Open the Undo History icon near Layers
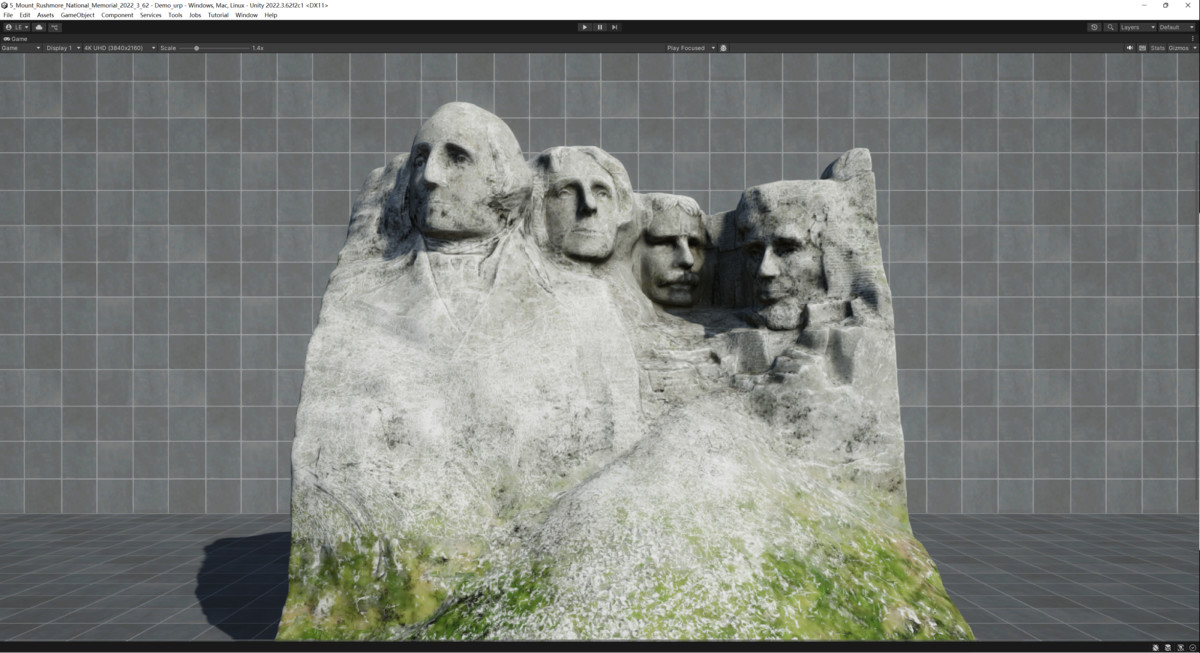This screenshot has height=653, width=1200. [x=1094, y=27]
